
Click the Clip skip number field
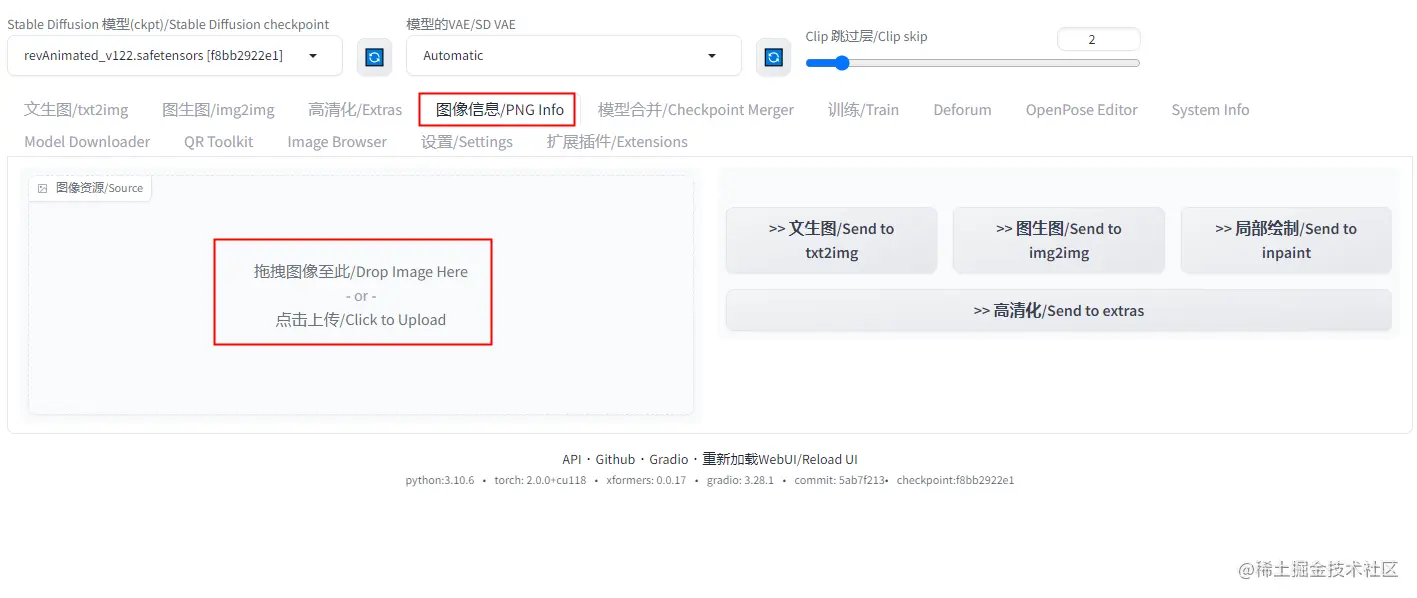1098,39
